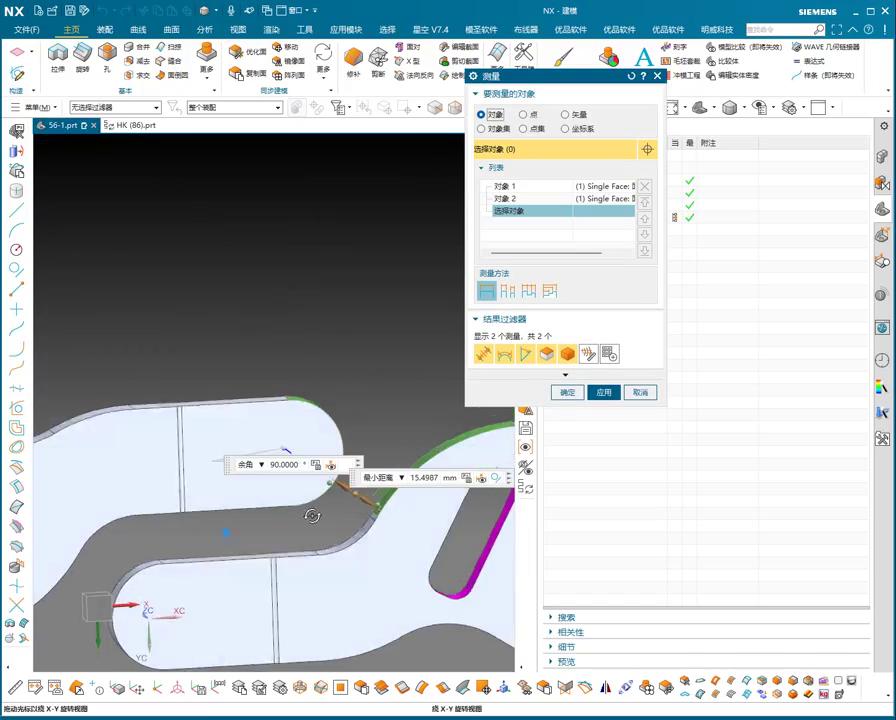Click the eye icon on minimum distance label
The width and height of the screenshot is (896, 720).
point(481,478)
